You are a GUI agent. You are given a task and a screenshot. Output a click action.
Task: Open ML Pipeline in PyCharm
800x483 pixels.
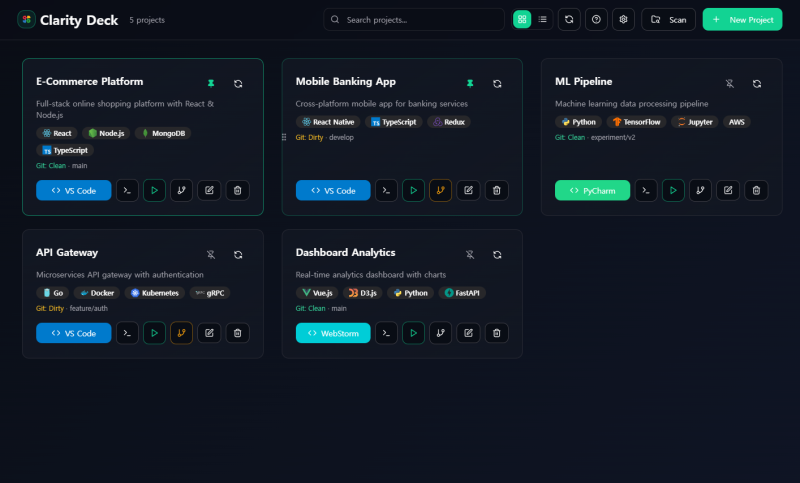tap(592, 190)
